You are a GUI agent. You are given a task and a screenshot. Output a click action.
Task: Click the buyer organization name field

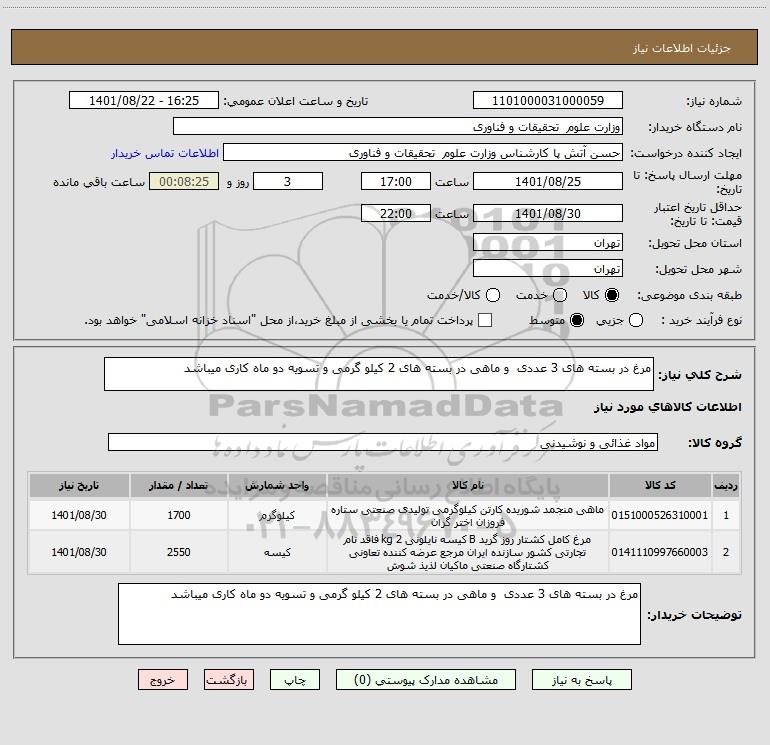point(398,127)
